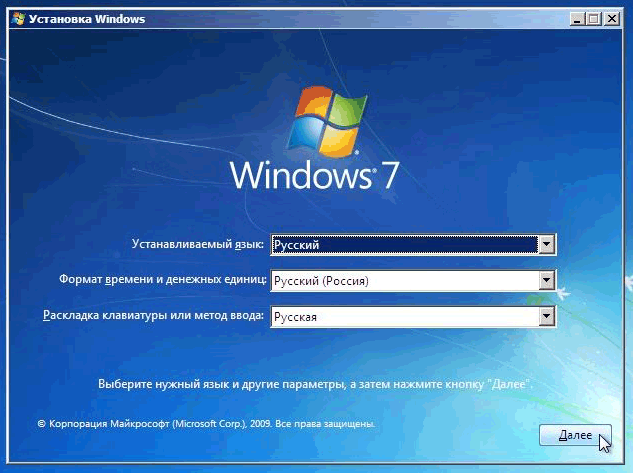Click the Далее button
The width and height of the screenshot is (633, 473).
tap(575, 435)
